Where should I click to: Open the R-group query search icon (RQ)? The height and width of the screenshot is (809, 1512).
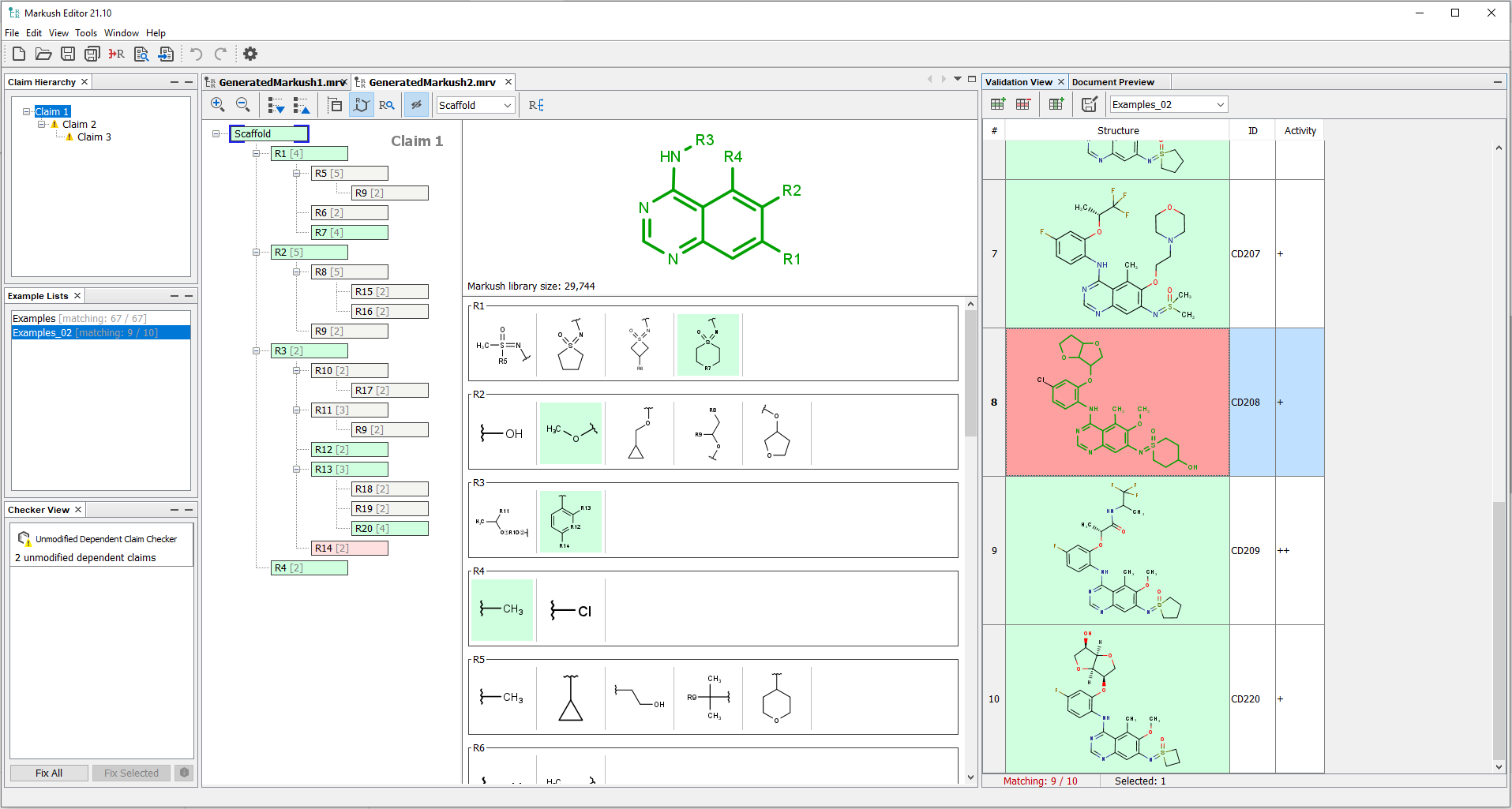pyautogui.click(x=387, y=104)
